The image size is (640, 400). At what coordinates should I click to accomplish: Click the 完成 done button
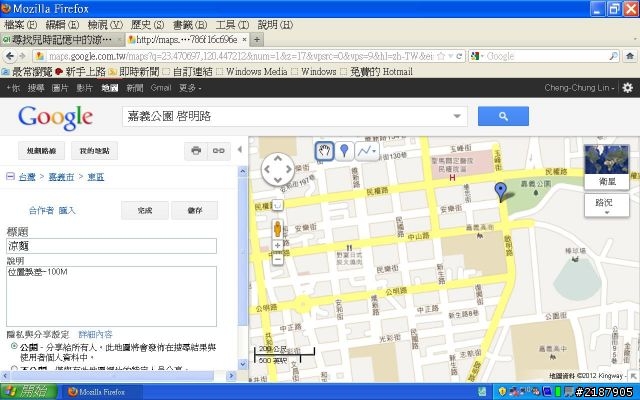point(145,210)
